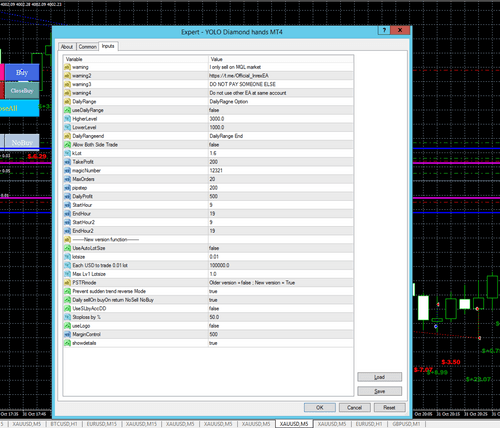
Task: Click the icon beside warning4 variable
Action: (68, 93)
